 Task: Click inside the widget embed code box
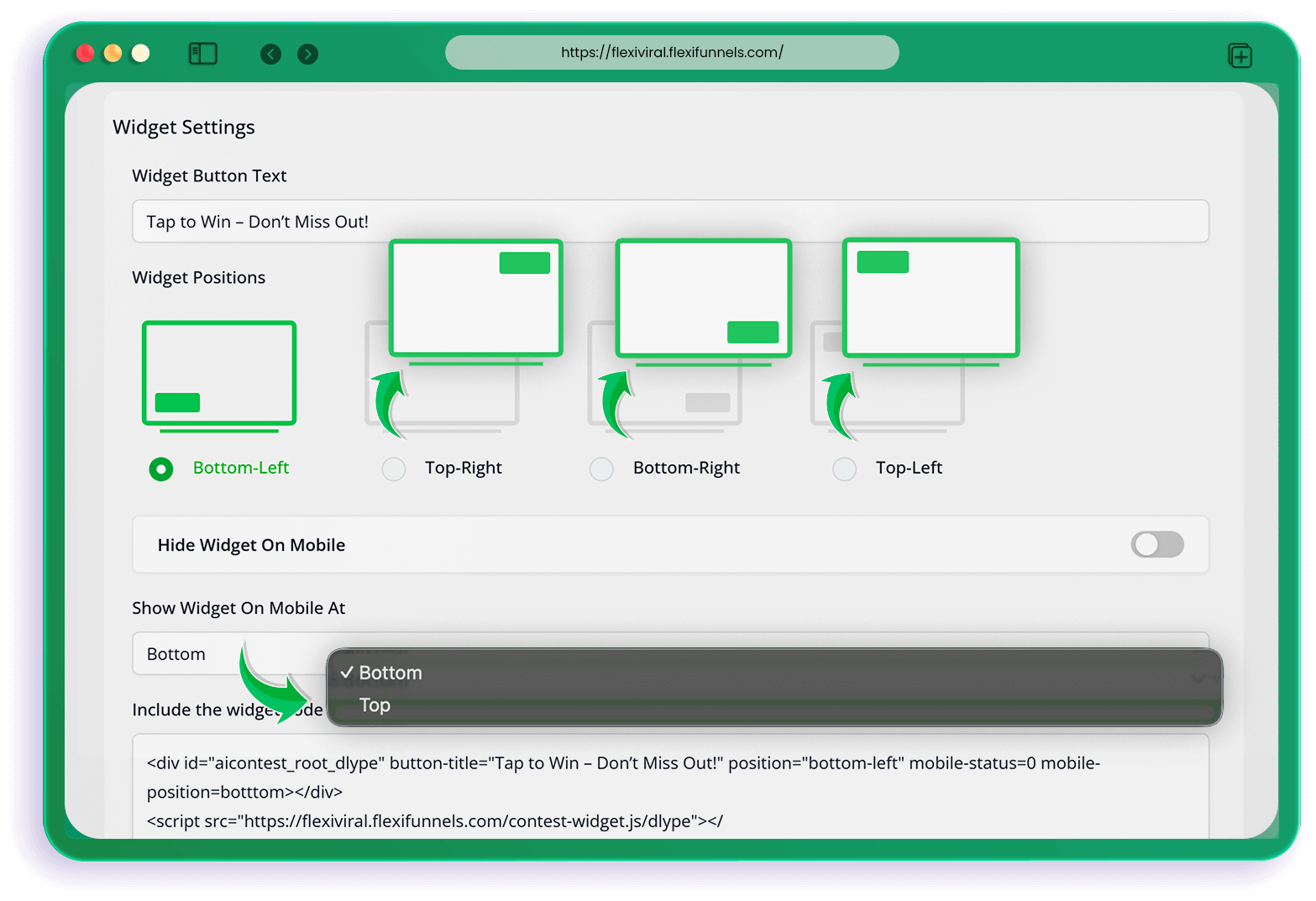(x=669, y=791)
